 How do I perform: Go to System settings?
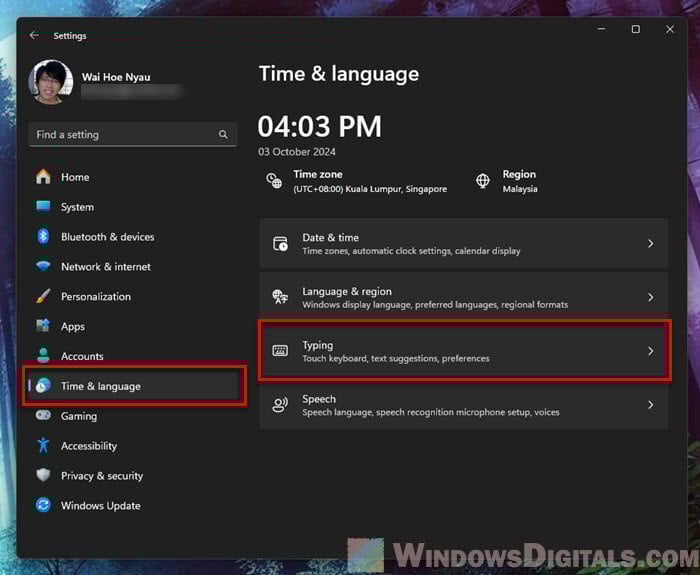(x=133, y=207)
